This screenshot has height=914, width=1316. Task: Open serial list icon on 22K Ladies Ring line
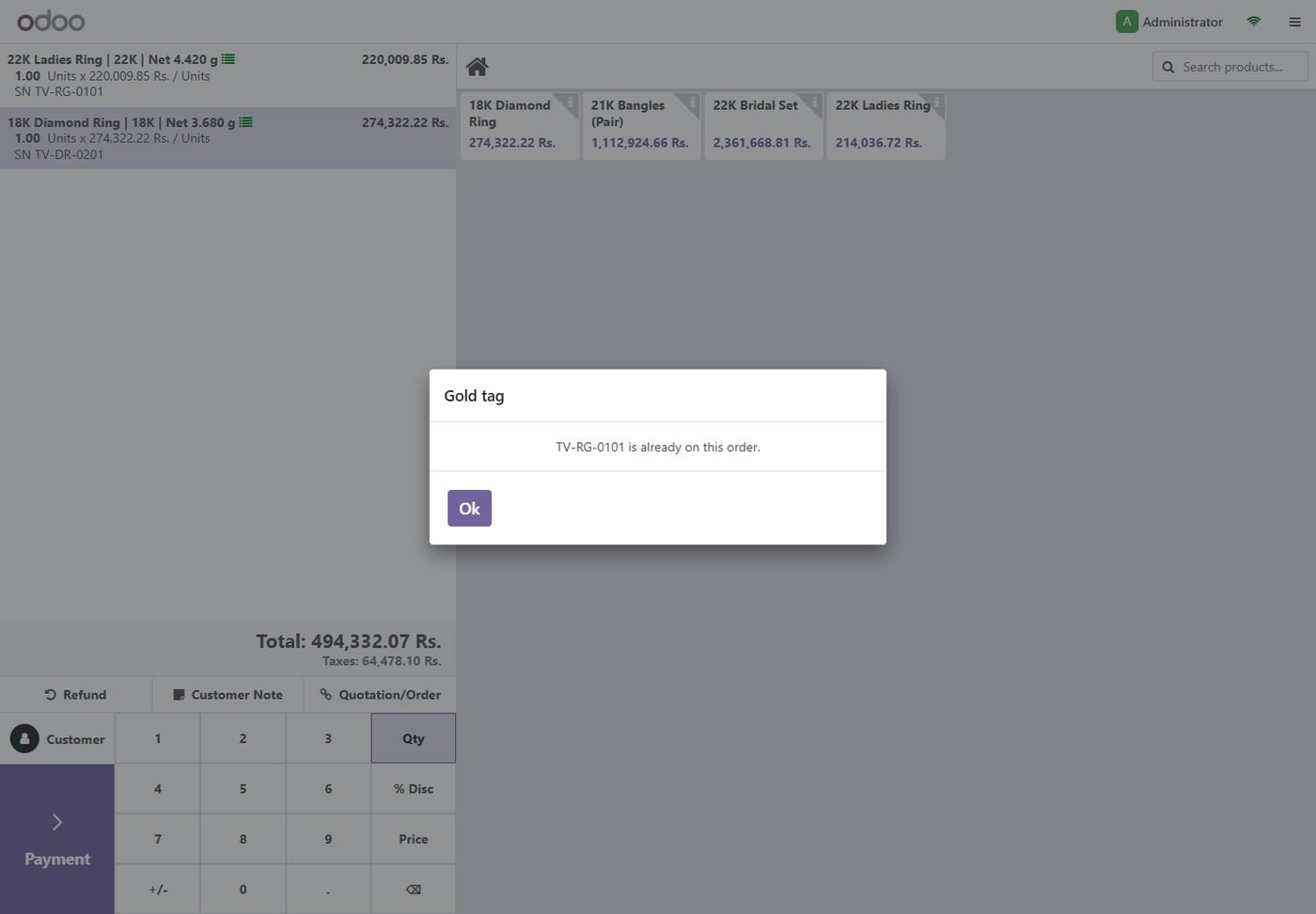228,59
